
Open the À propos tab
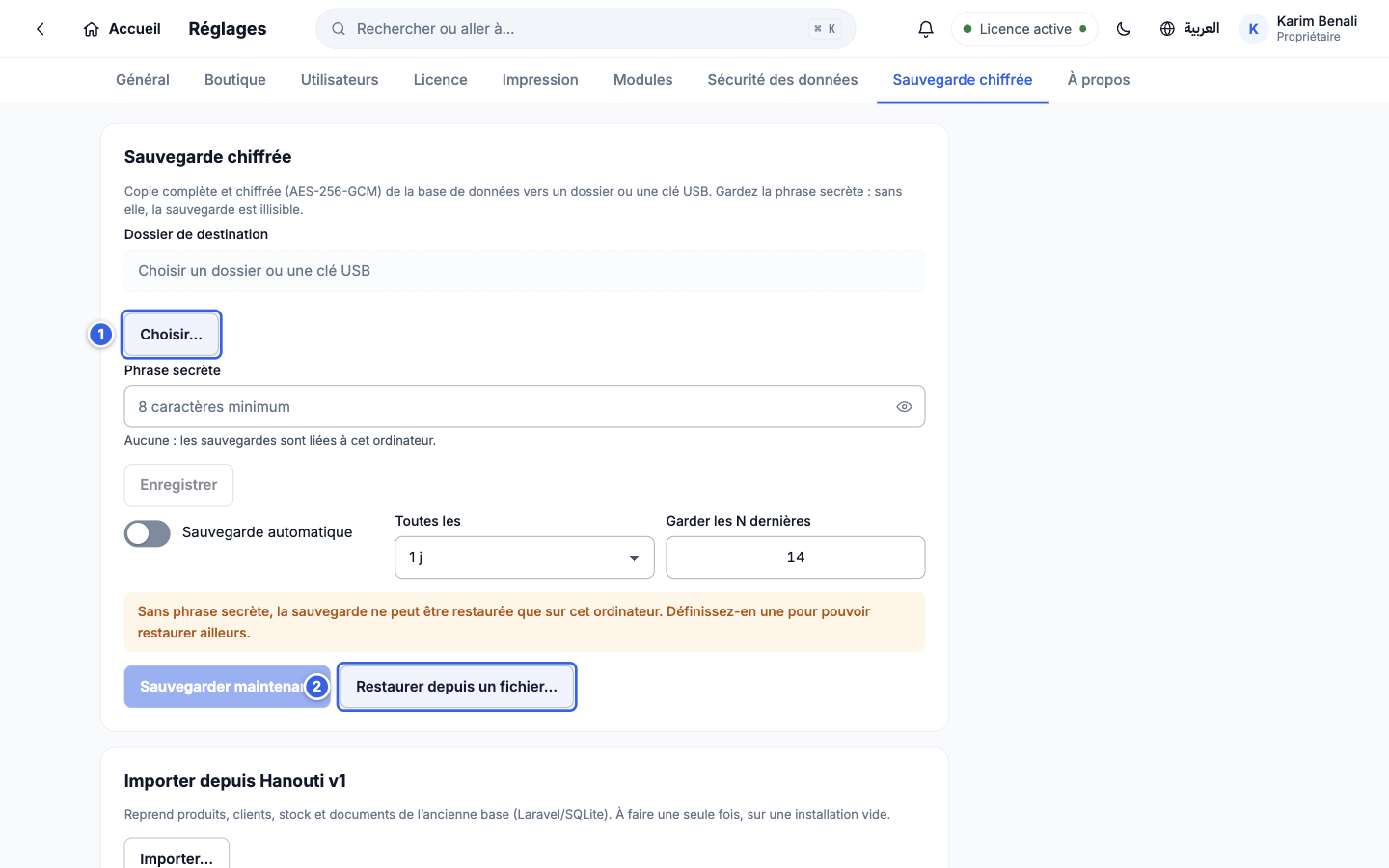pos(1099,80)
